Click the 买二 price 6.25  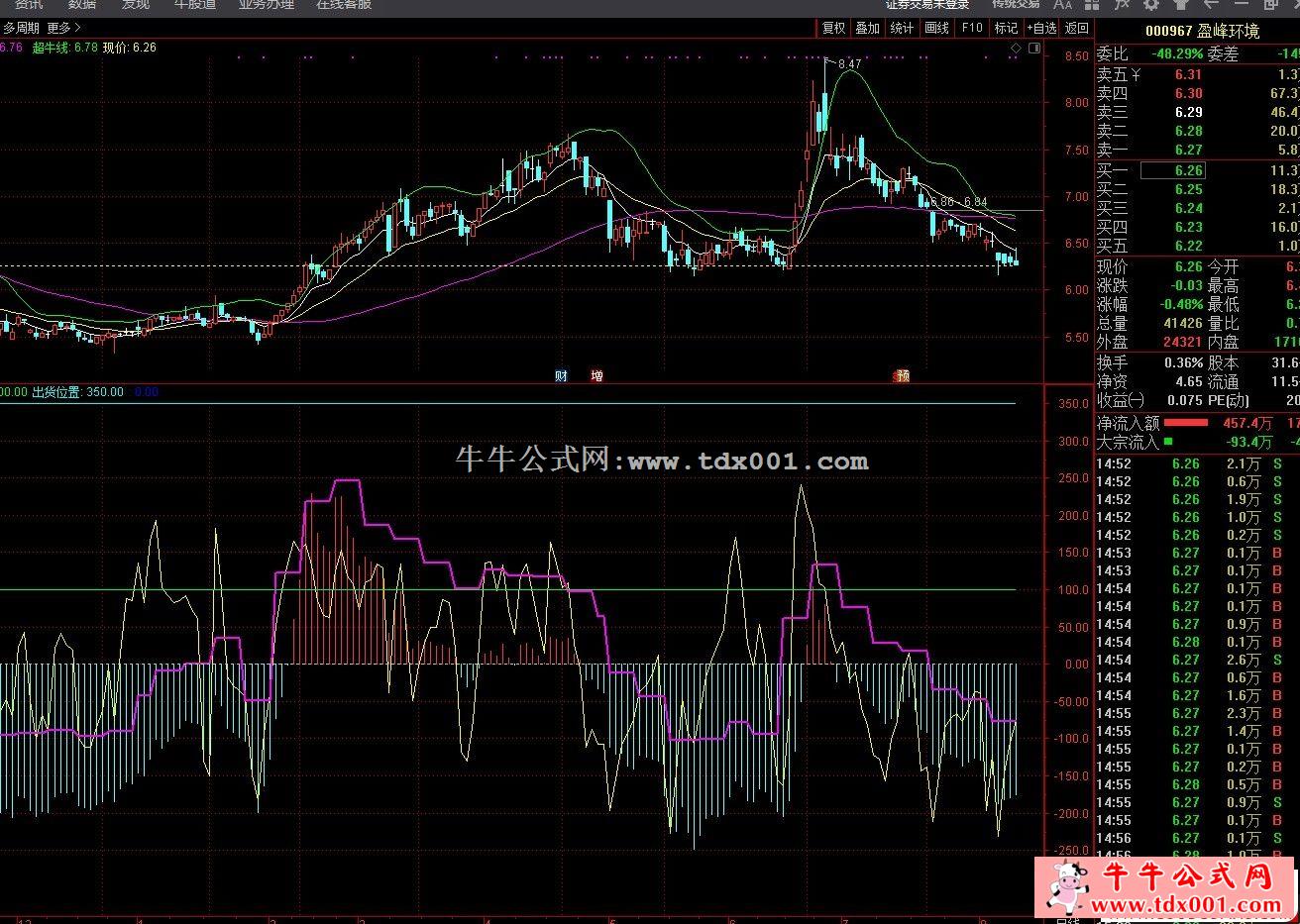click(1189, 189)
